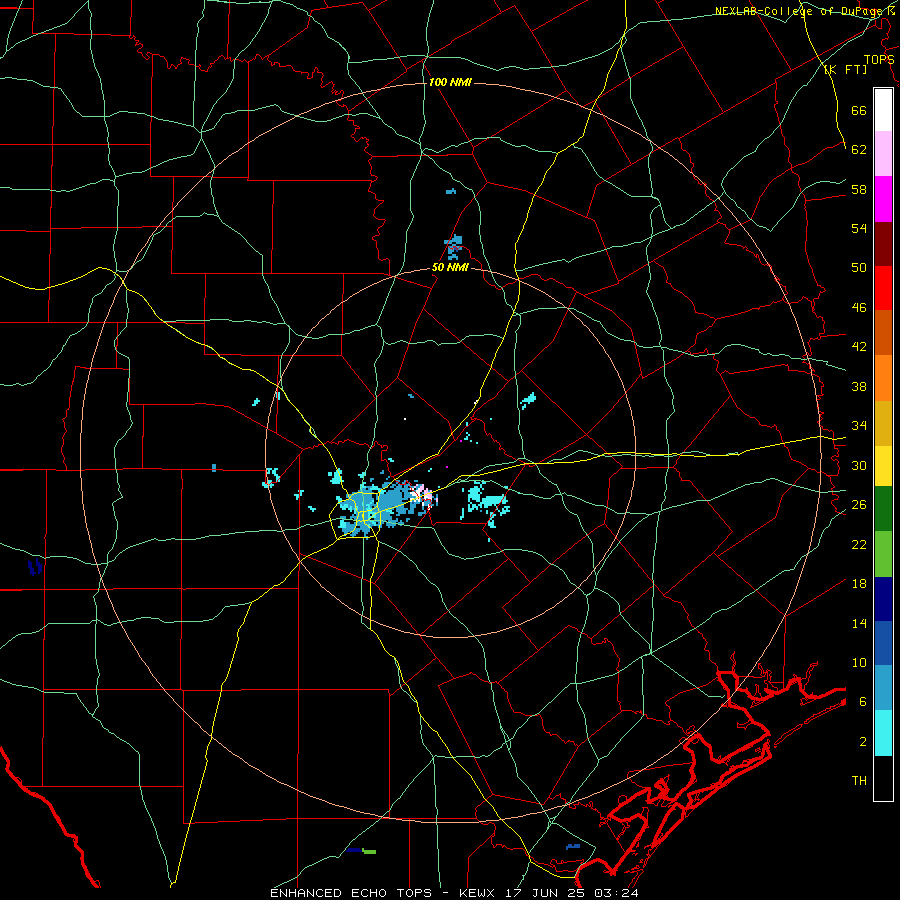Pick the navy blue legend swatch
Image resolution: width=900 pixels, height=900 pixels.
[883, 599]
